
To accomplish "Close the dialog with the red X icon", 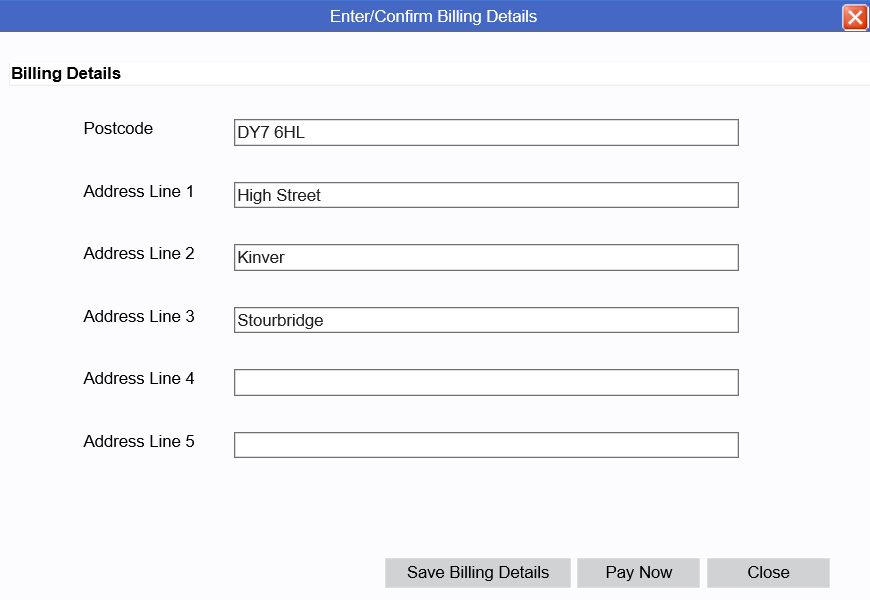I will [854, 17].
